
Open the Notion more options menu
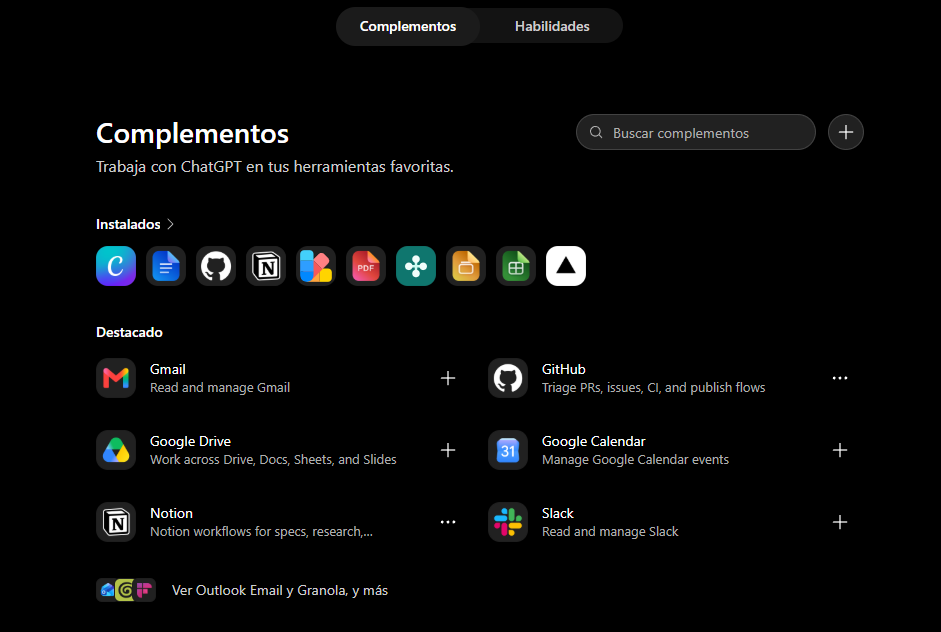[448, 522]
